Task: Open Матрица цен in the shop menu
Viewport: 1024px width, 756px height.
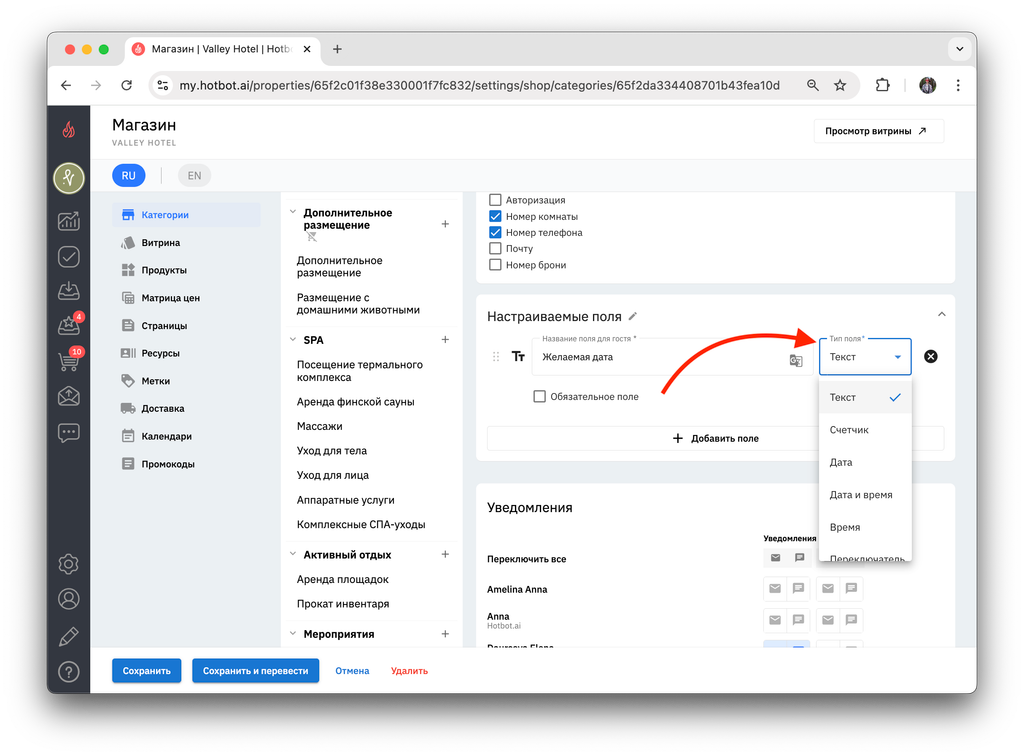Action: coord(170,298)
